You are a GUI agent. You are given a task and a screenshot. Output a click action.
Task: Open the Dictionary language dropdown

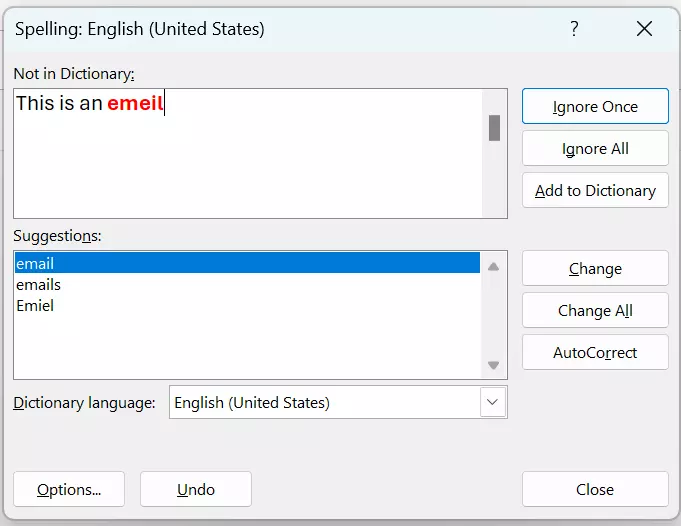pos(493,402)
